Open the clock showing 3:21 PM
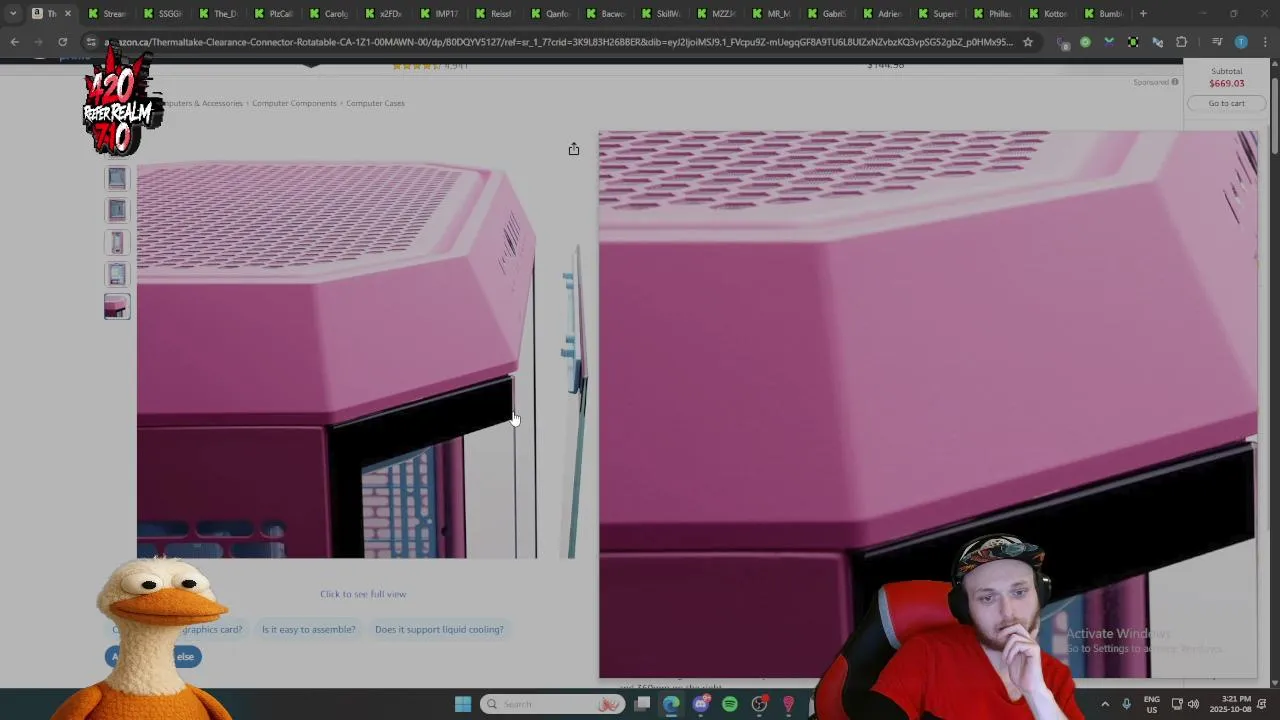1280x720 pixels. [1230, 704]
